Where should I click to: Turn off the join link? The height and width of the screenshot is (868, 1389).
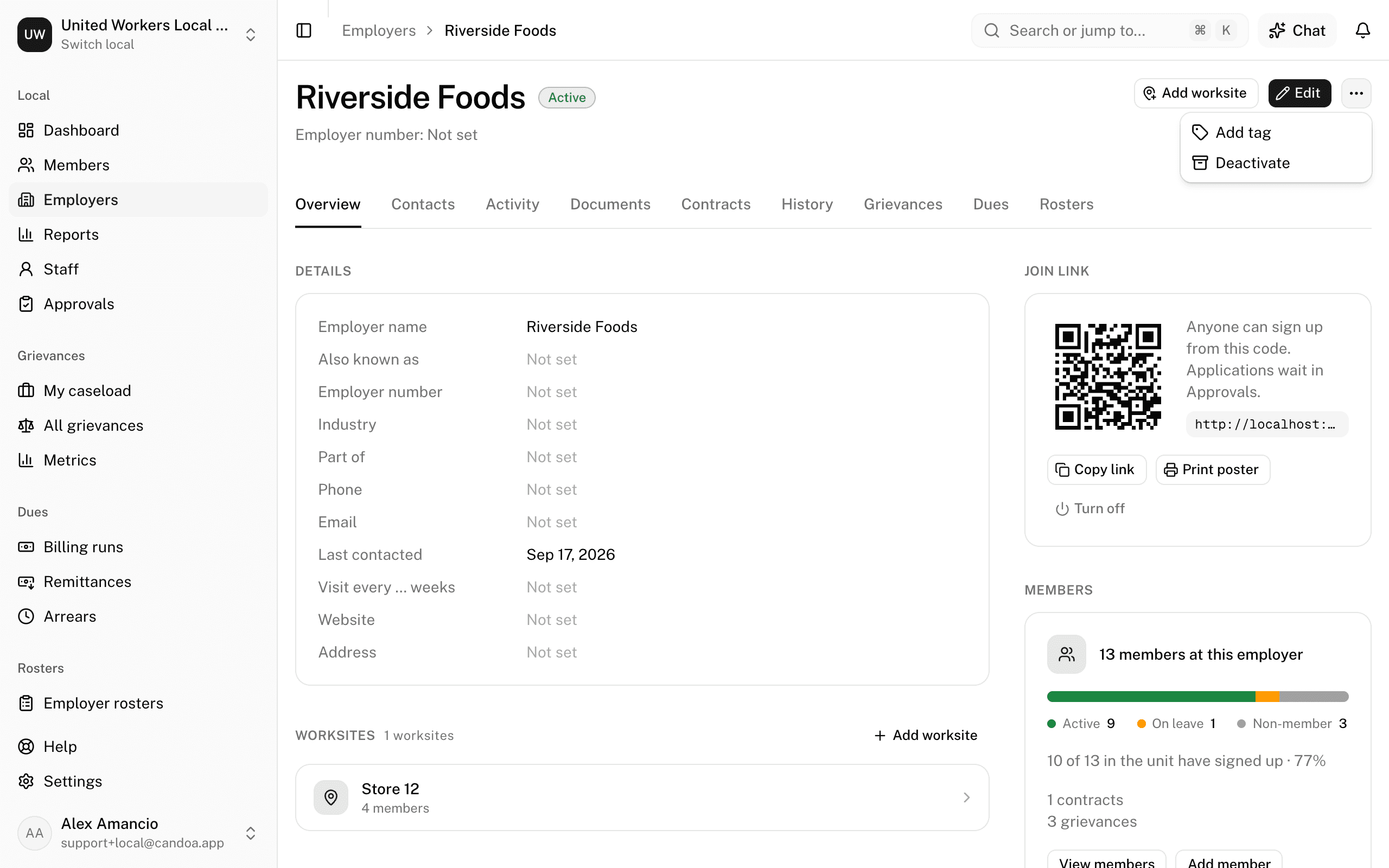(x=1090, y=509)
